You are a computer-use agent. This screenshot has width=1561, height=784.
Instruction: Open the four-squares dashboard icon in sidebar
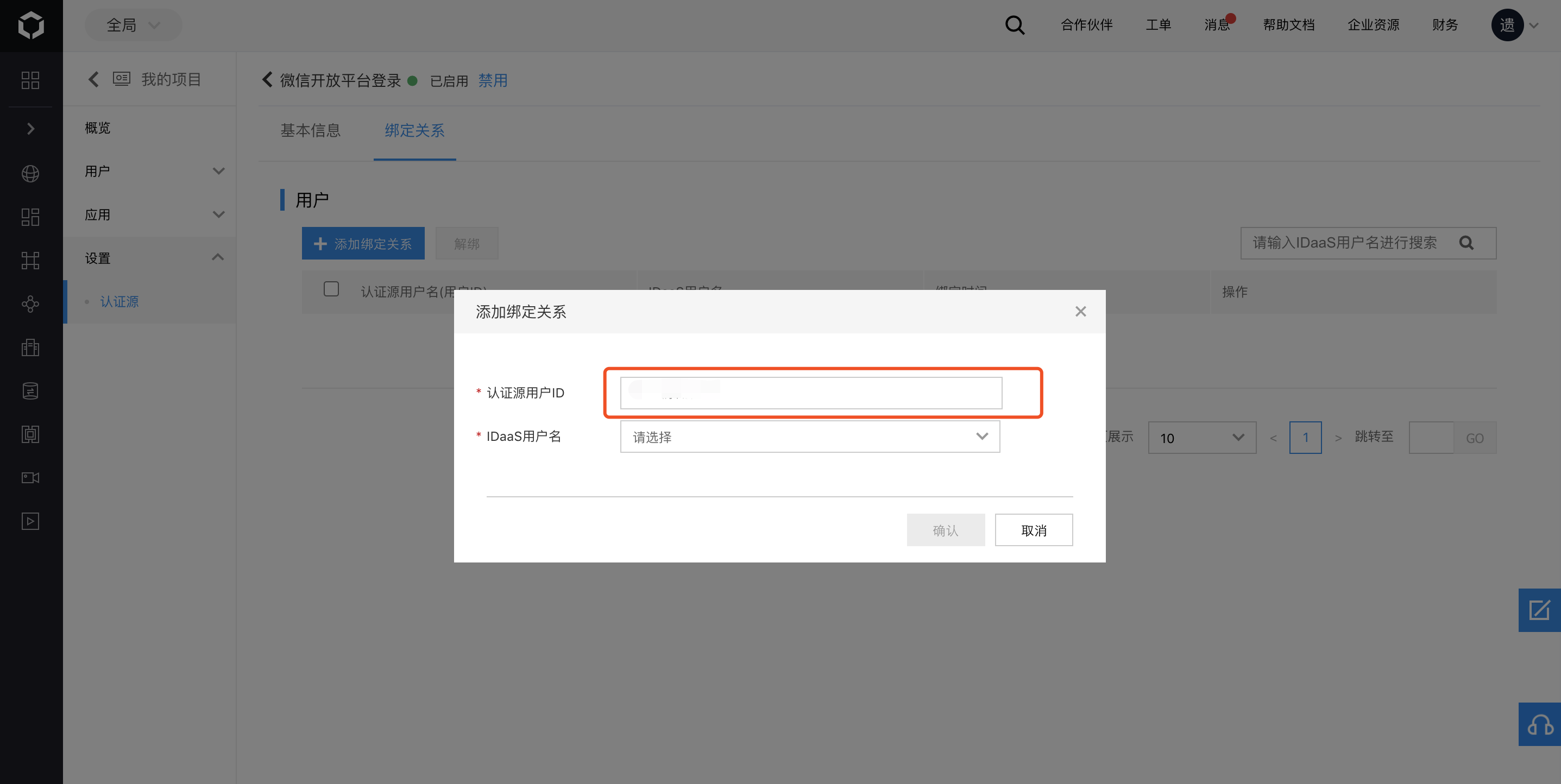click(x=30, y=80)
